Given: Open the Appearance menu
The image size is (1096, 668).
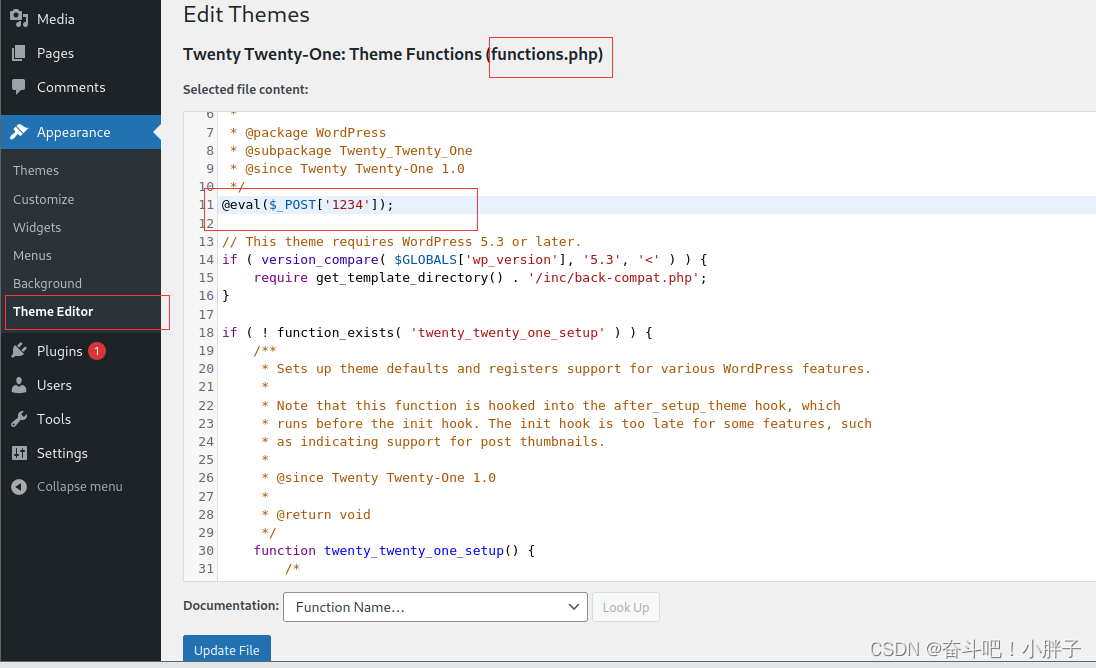Looking at the screenshot, I should [73, 132].
